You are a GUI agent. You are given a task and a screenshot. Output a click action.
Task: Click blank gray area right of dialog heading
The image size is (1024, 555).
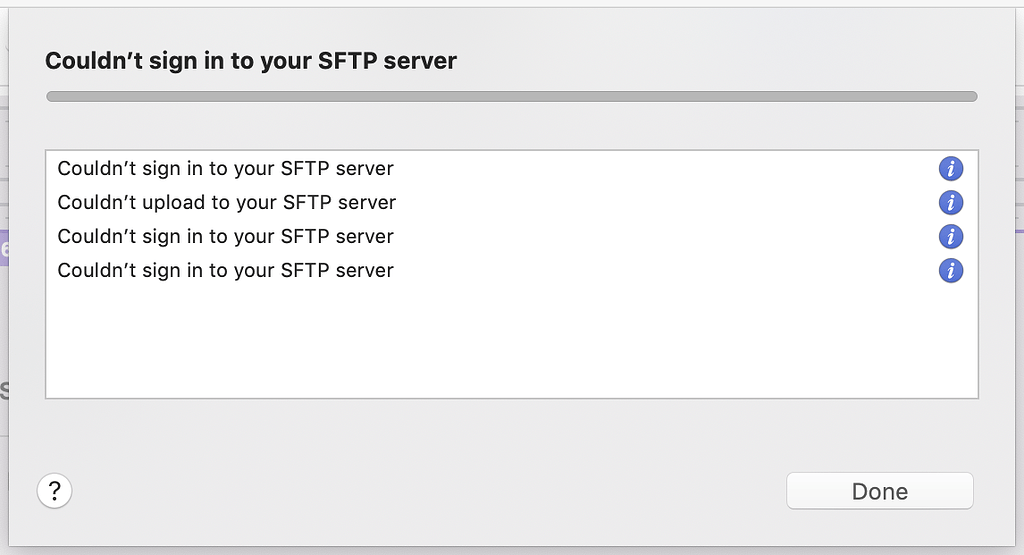720,61
